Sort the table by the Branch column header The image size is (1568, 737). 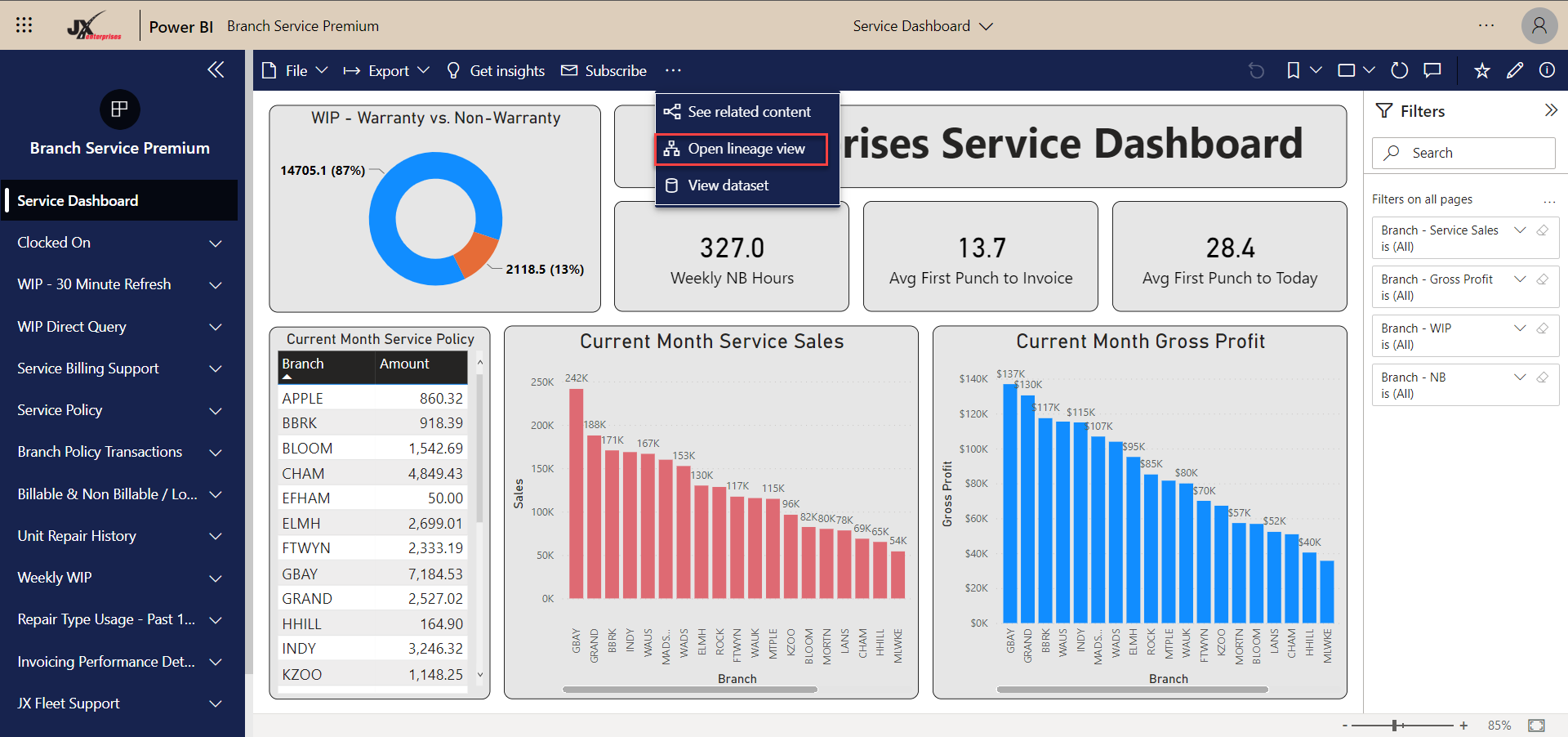(327, 367)
